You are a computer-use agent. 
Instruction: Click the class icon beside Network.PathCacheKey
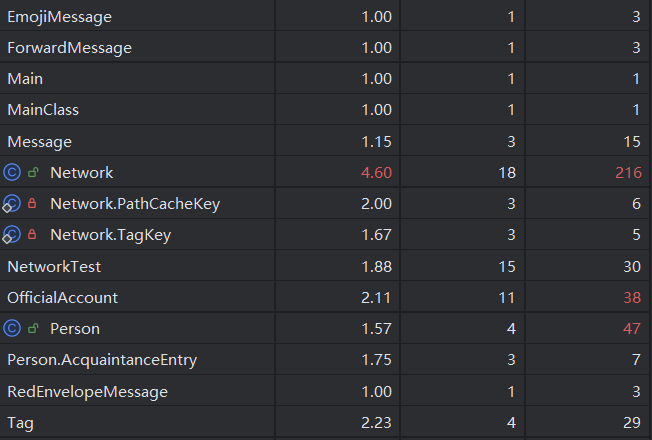point(11,204)
